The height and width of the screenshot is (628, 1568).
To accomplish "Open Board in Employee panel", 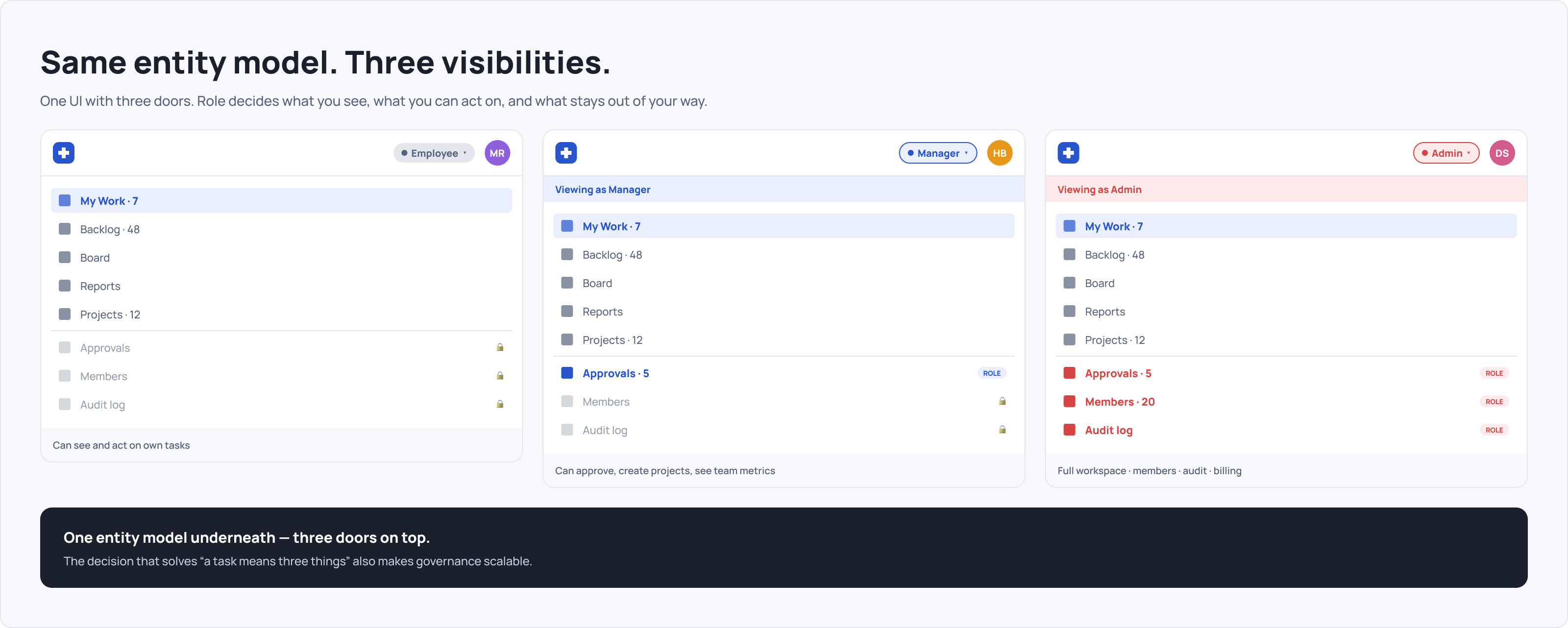I will point(281,257).
